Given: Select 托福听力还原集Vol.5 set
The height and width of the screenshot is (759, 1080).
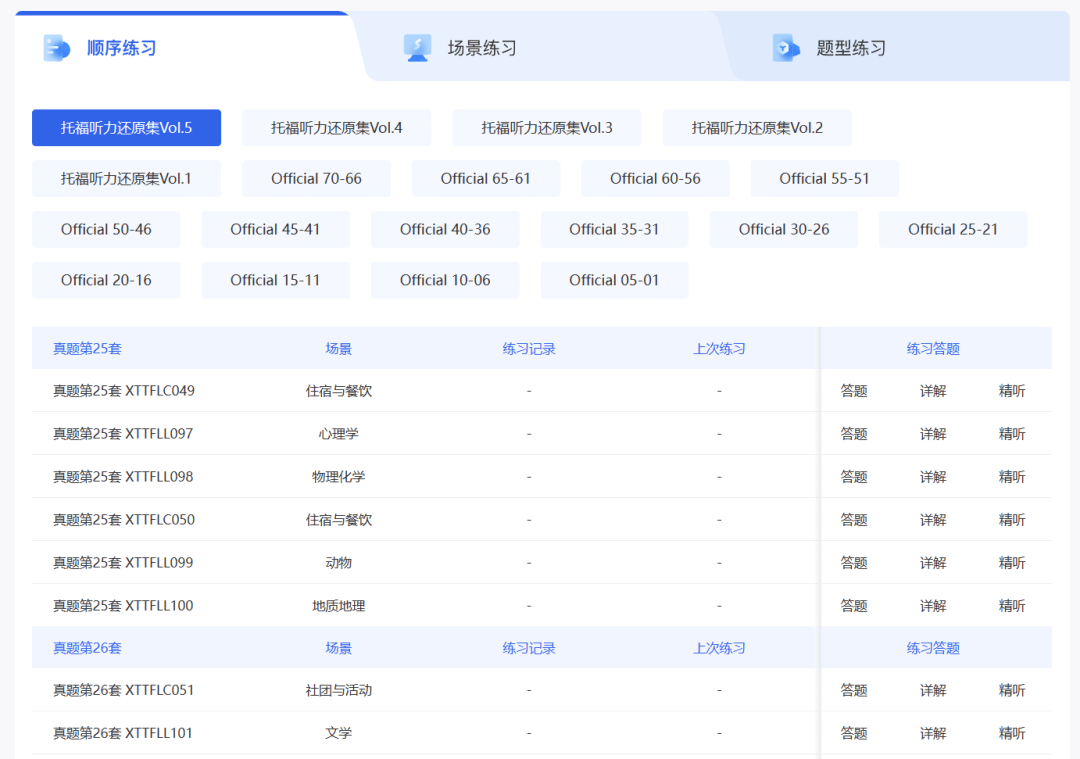Looking at the screenshot, I should coord(126,128).
